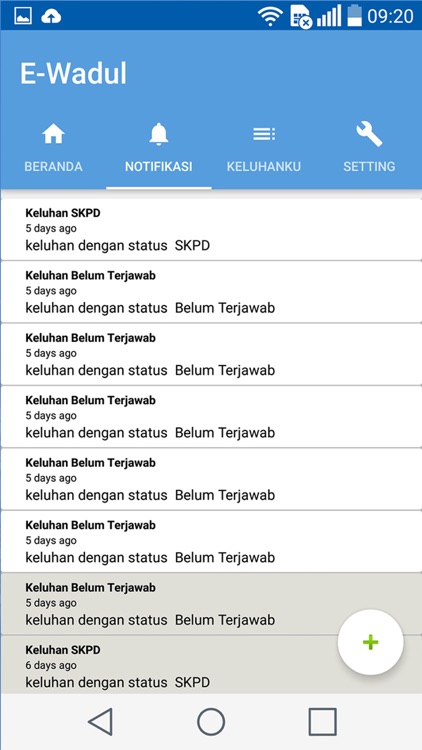The height and width of the screenshot is (750, 422).
Task: Click the 09:20 clock in status bar
Action: (390, 16)
